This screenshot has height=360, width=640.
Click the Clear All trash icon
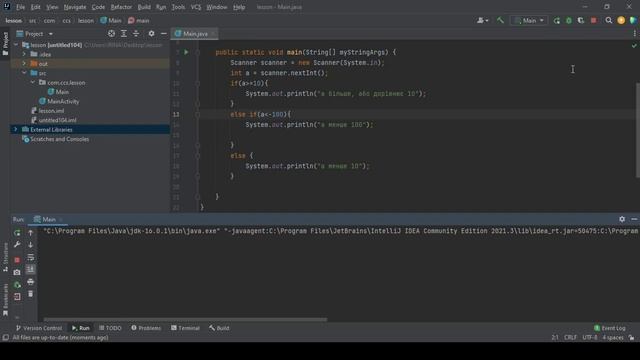pos(31,294)
